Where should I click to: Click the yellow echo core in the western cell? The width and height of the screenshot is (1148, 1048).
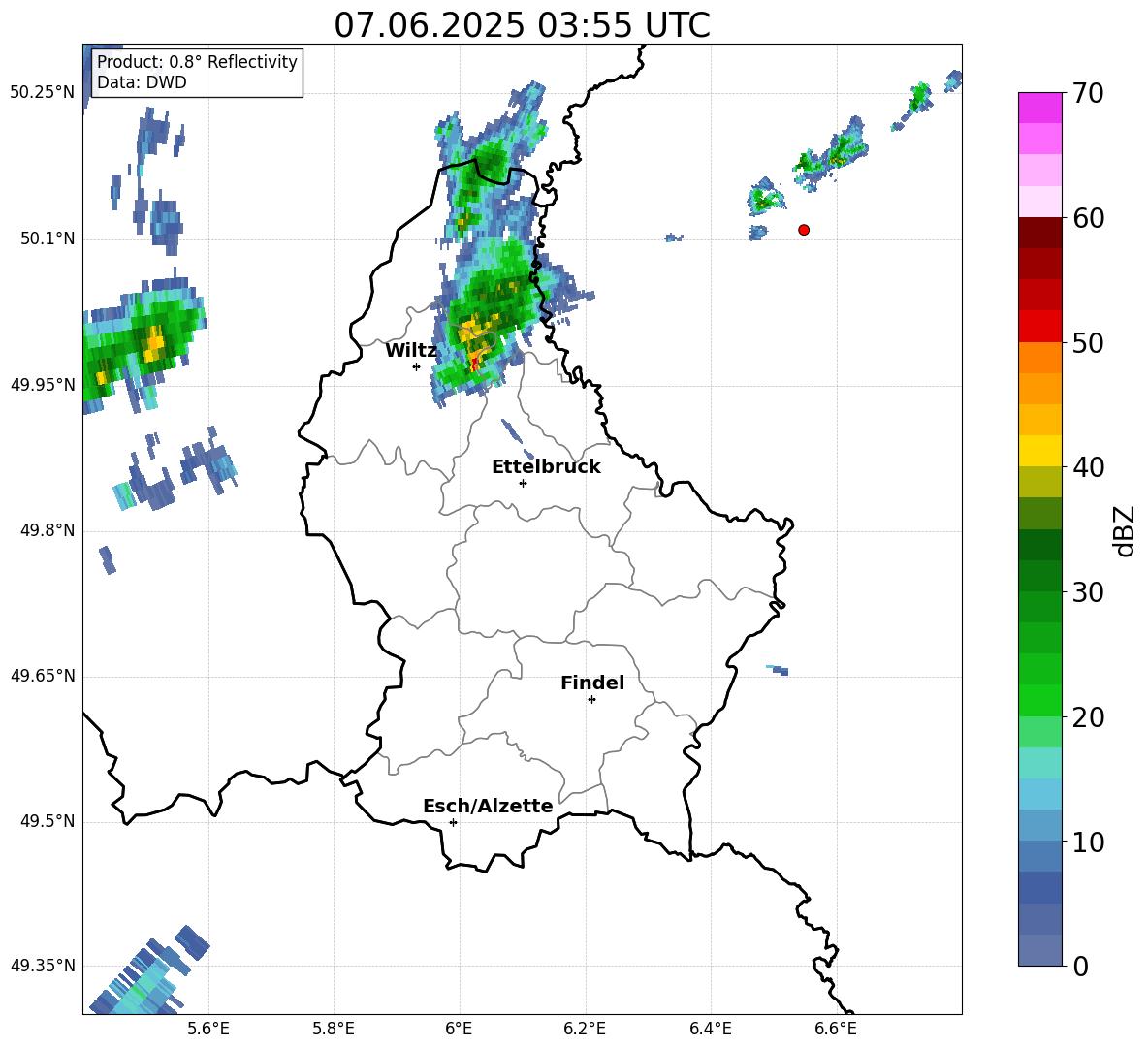[154, 344]
